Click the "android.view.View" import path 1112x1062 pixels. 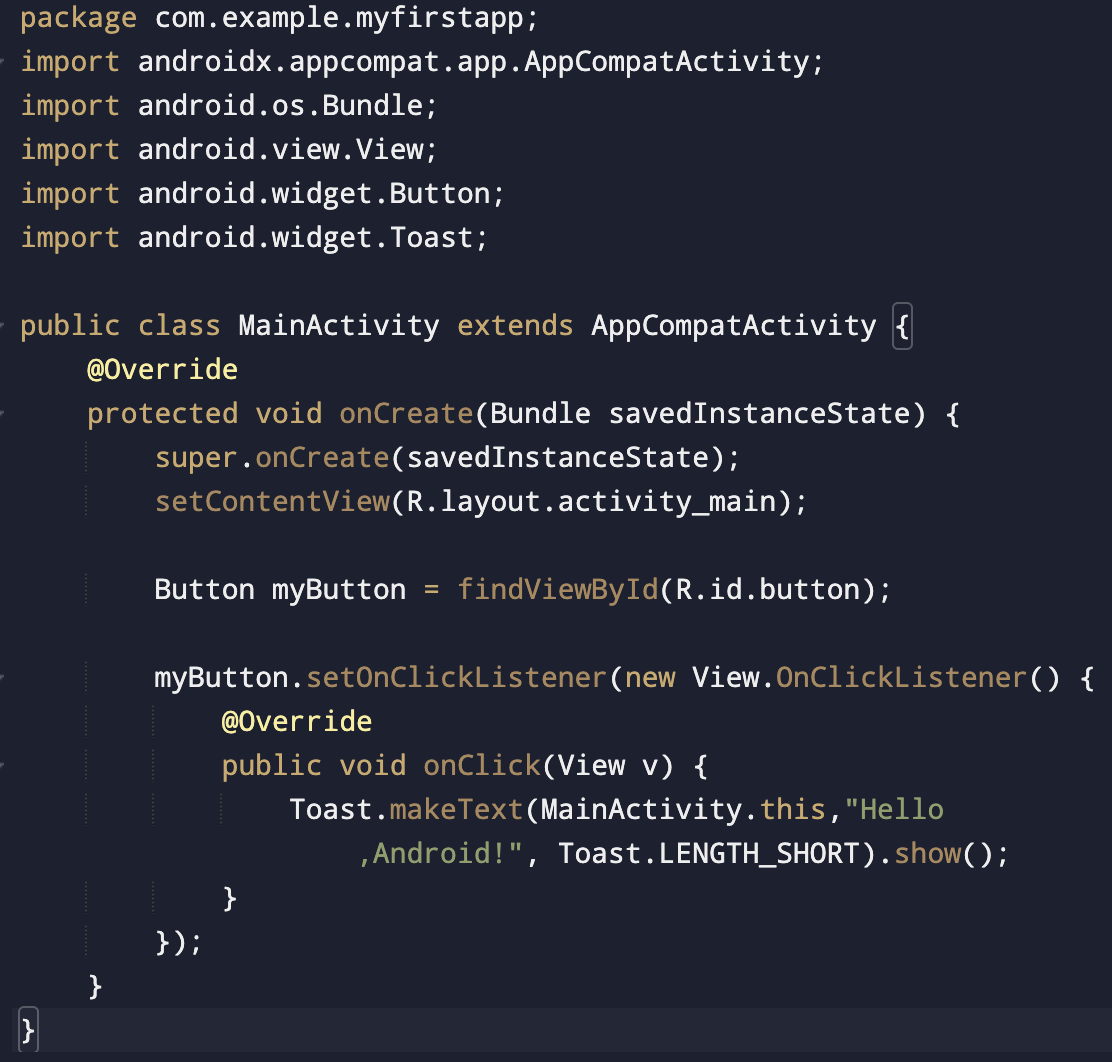coord(280,150)
